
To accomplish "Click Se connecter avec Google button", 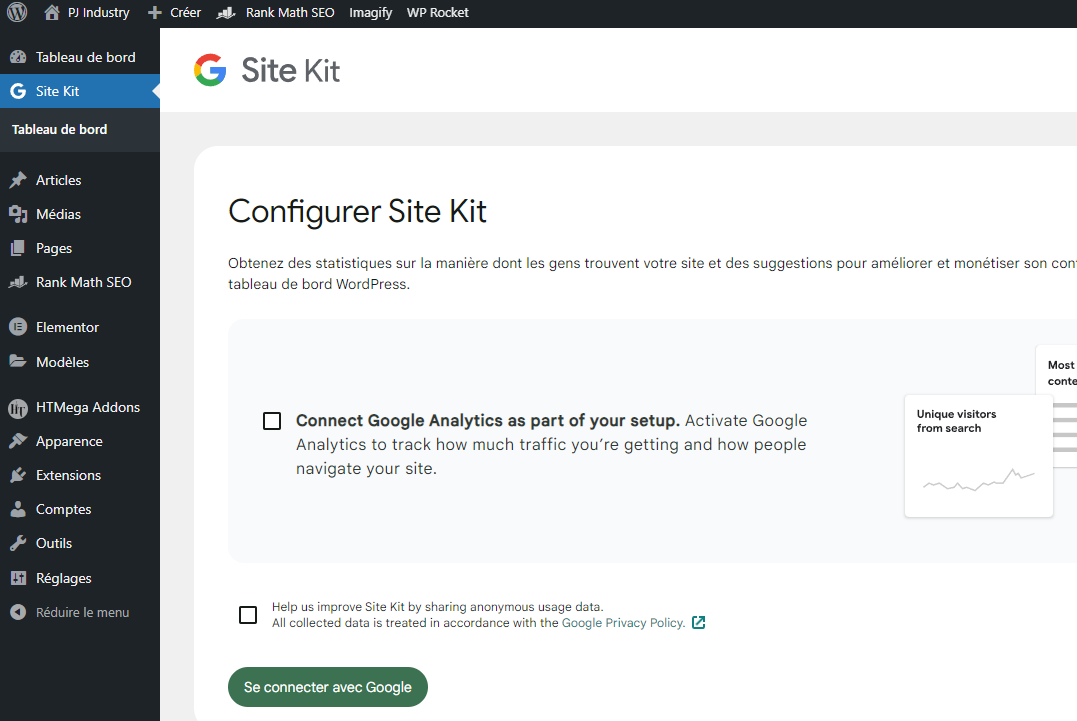I will [x=328, y=687].
